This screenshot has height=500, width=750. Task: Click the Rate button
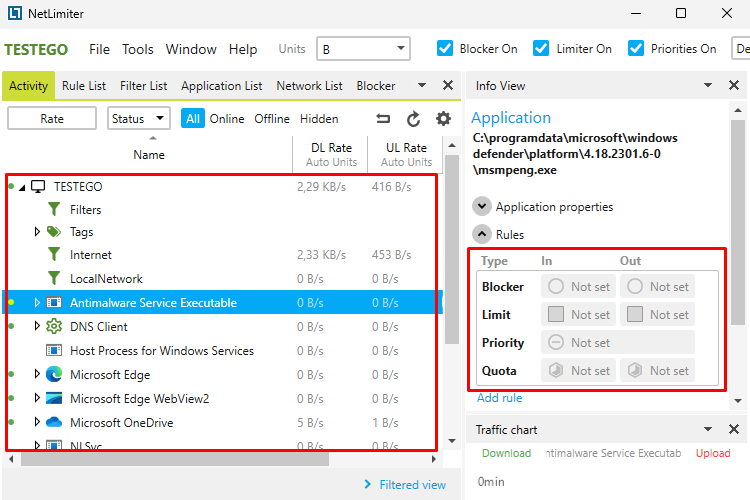[52, 118]
